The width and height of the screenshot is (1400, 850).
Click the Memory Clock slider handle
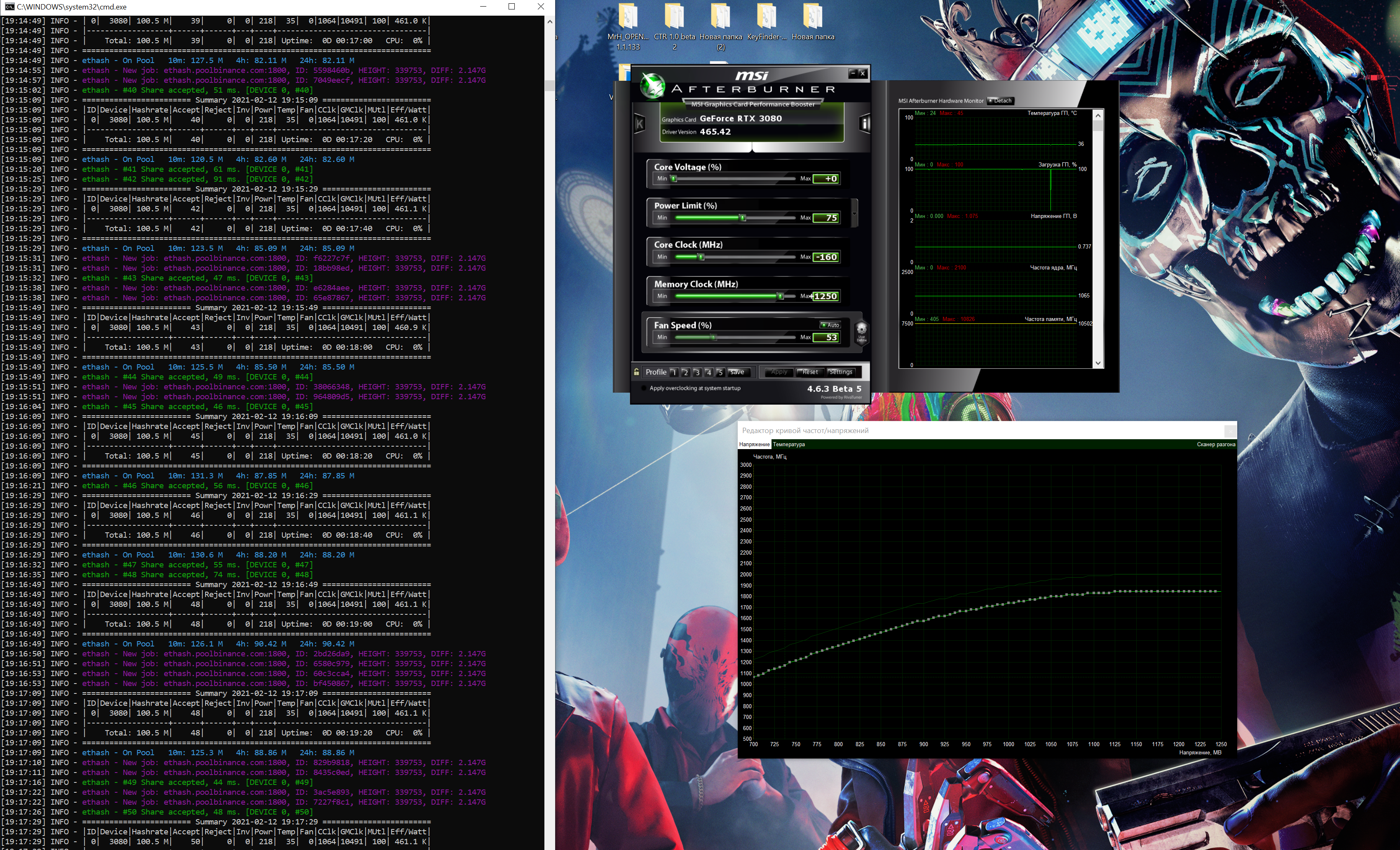[x=781, y=296]
